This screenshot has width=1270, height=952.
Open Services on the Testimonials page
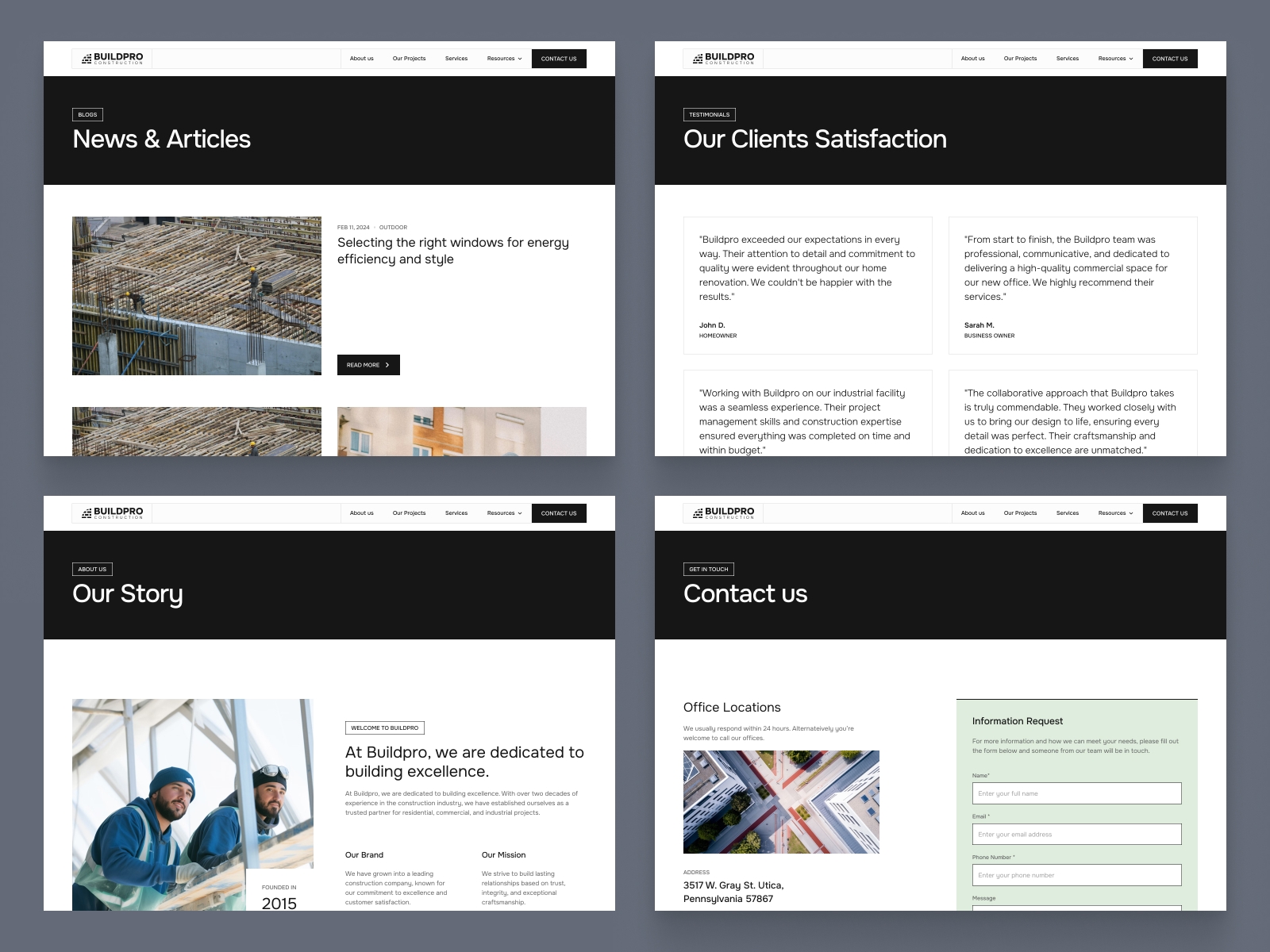[1068, 59]
